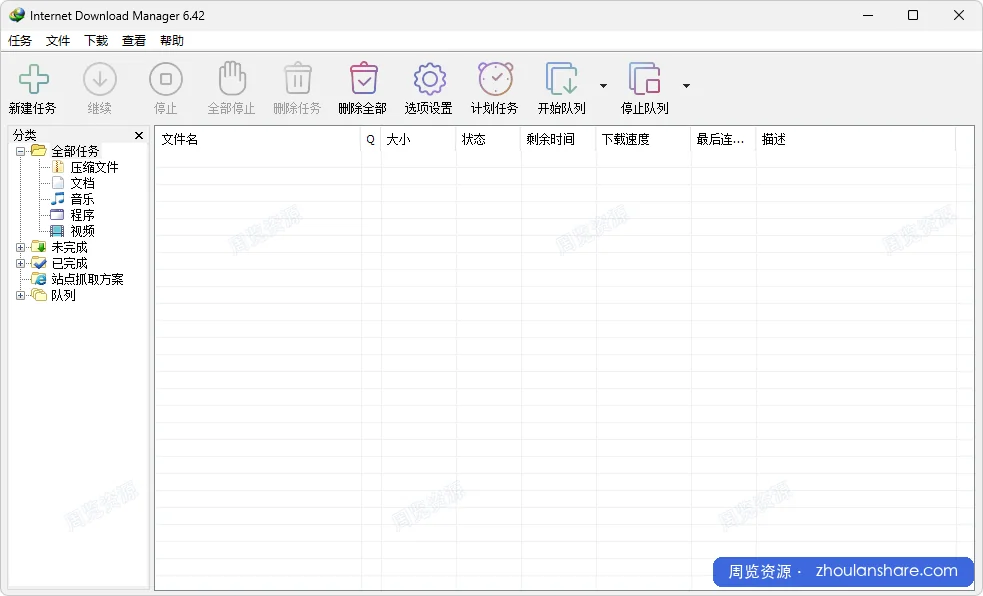Click the 已完成 checkmark folder icon
Viewport: 983px width, 596px height.
(39, 263)
